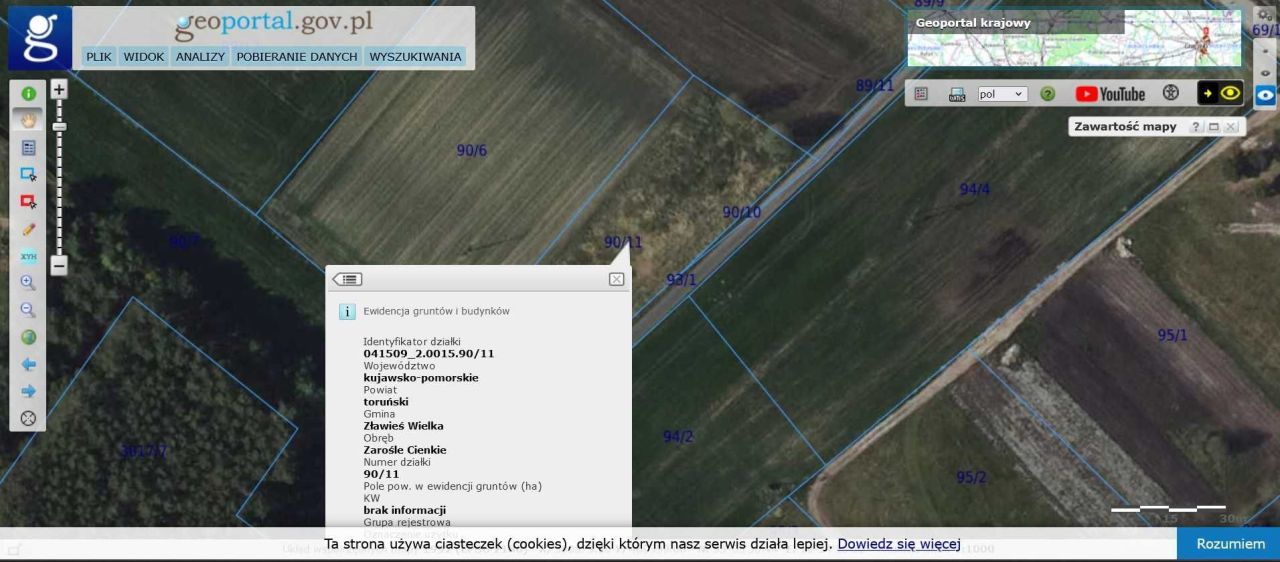Click the accessibility figure icon
Image resolution: width=1280 pixels, height=562 pixels.
point(1171,93)
